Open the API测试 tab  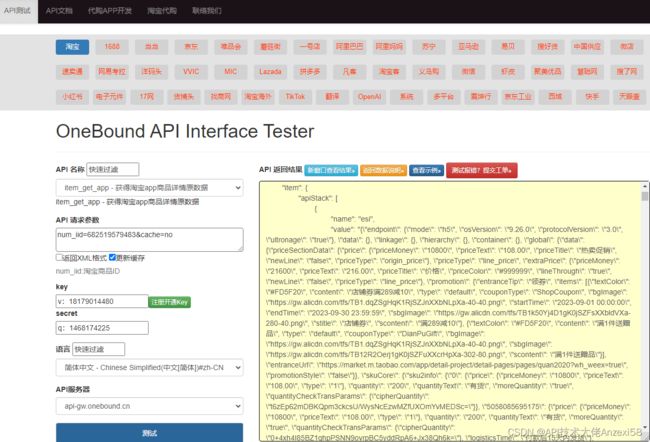(x=17, y=11)
